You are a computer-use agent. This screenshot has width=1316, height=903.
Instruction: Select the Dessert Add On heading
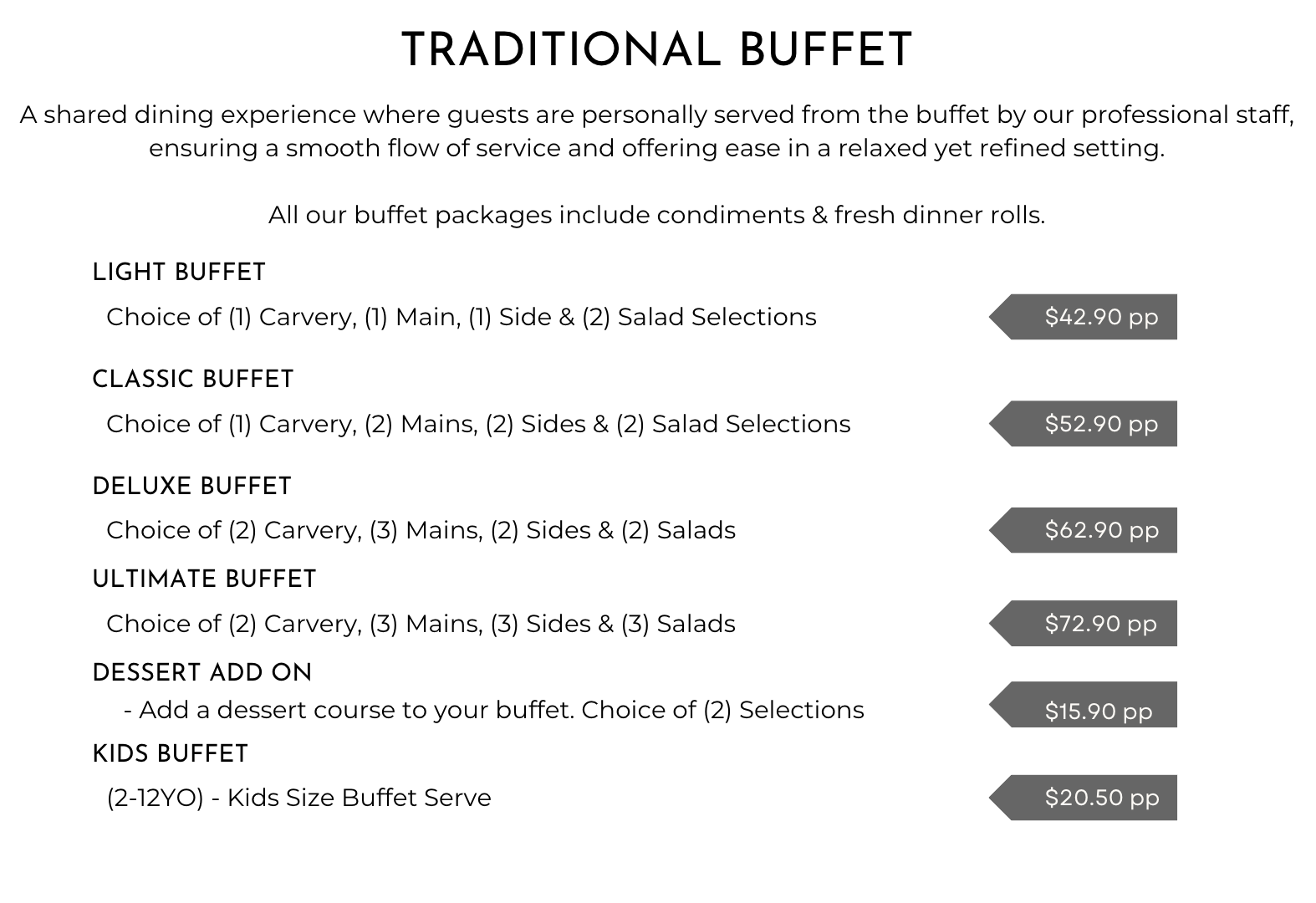pyautogui.click(x=202, y=673)
